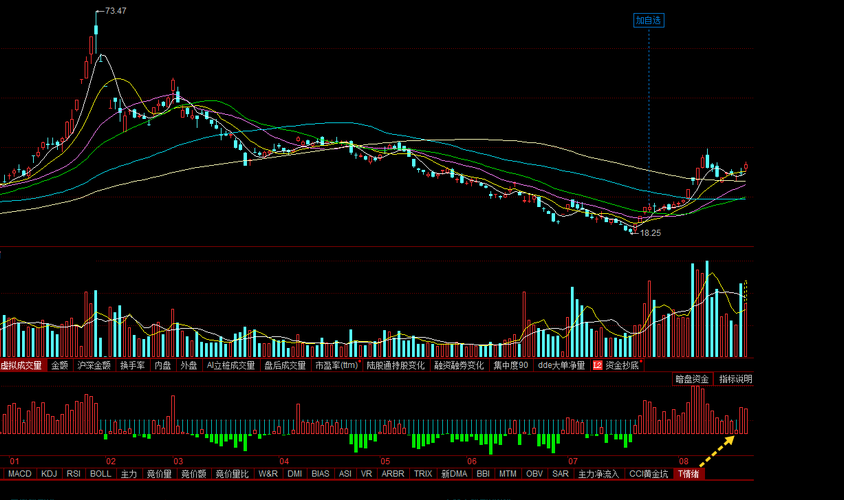Select the dde大单净量 tab
The width and height of the screenshot is (844, 500).
coord(561,365)
